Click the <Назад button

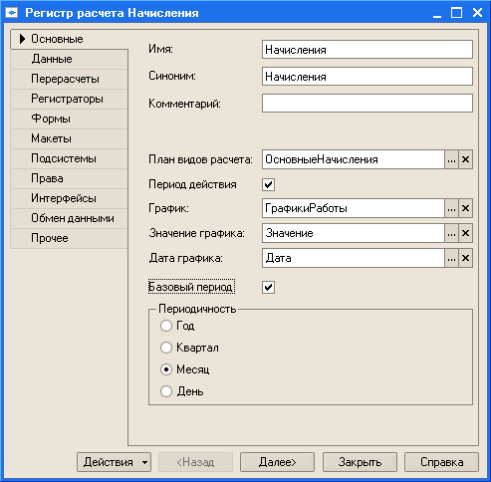[x=195, y=462]
